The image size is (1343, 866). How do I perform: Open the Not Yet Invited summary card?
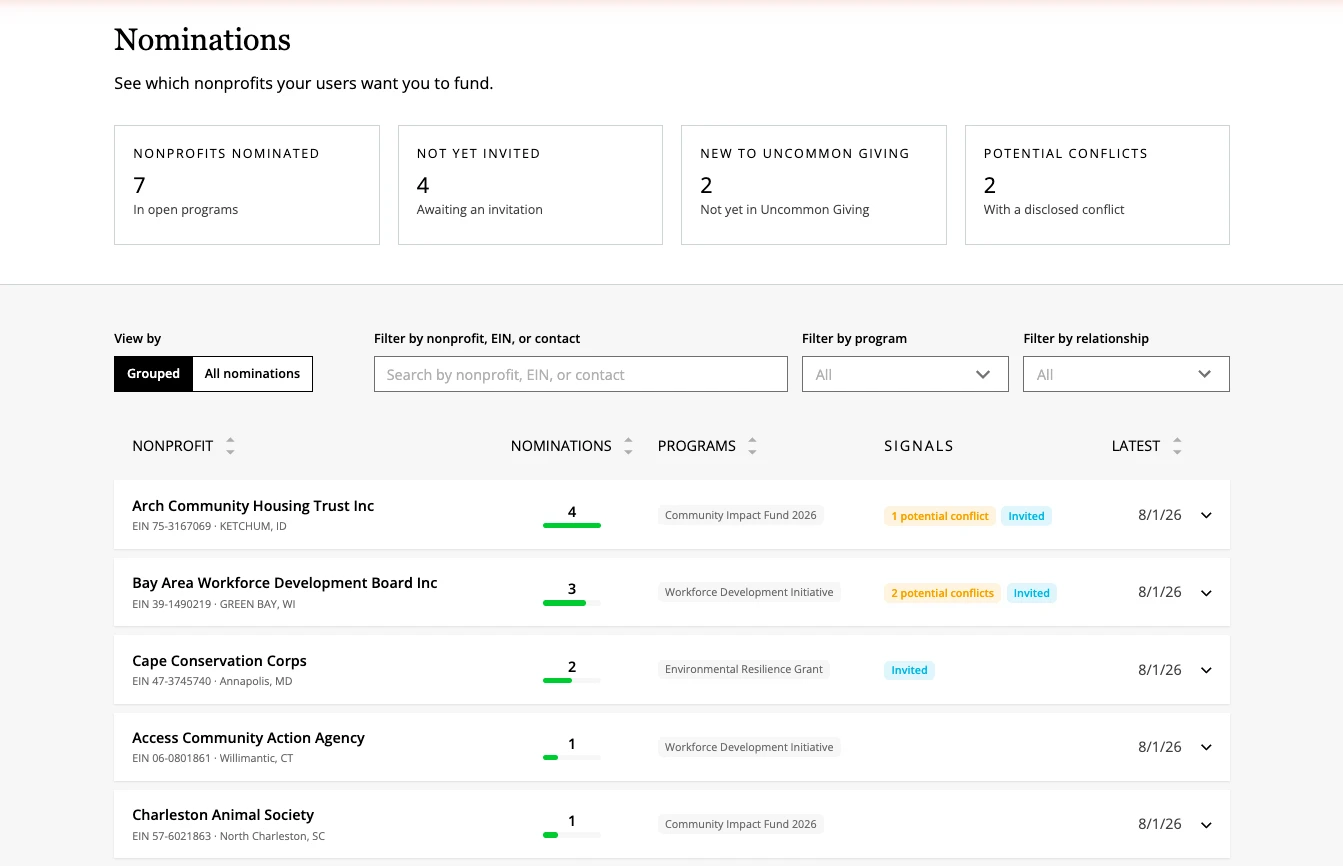click(x=530, y=185)
